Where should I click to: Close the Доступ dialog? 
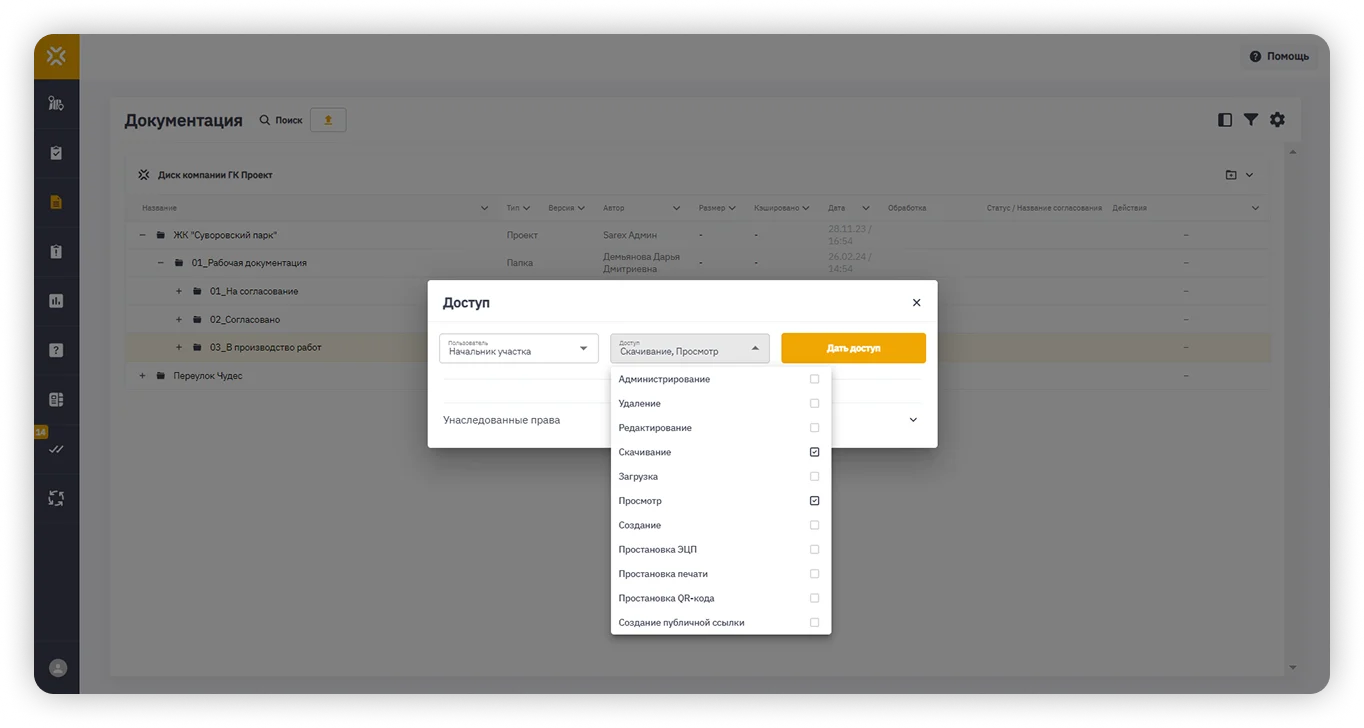coord(916,303)
